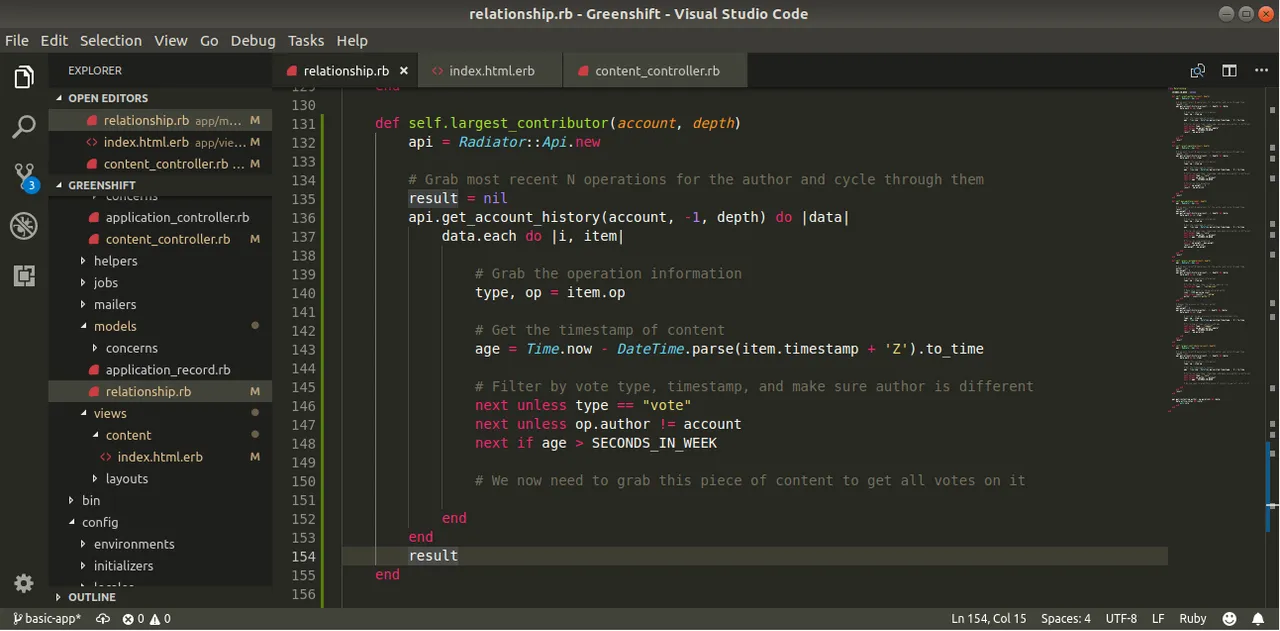Image resolution: width=1280 pixels, height=631 pixels.
Task: Open Source Control view with badge
Action: point(24,177)
